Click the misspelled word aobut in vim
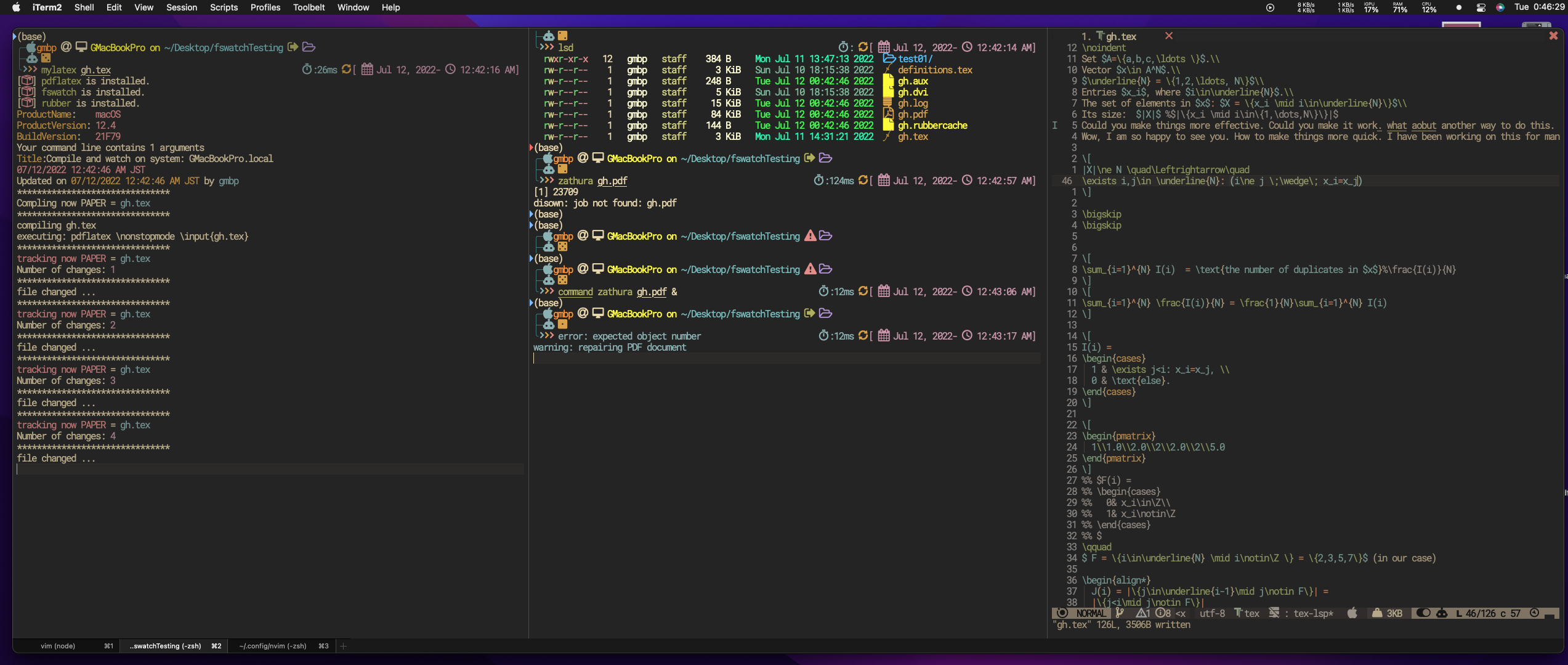 pos(1424,125)
